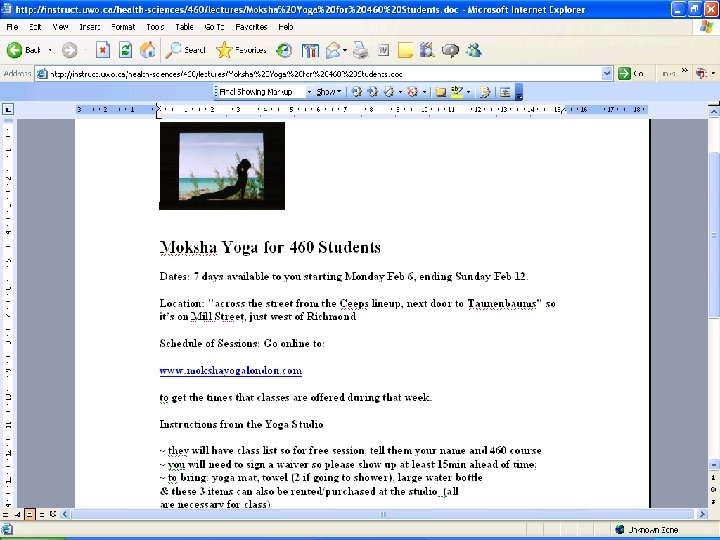The image size is (720, 540).
Task: Open the Research icon in the toolbar
Action: point(427,50)
